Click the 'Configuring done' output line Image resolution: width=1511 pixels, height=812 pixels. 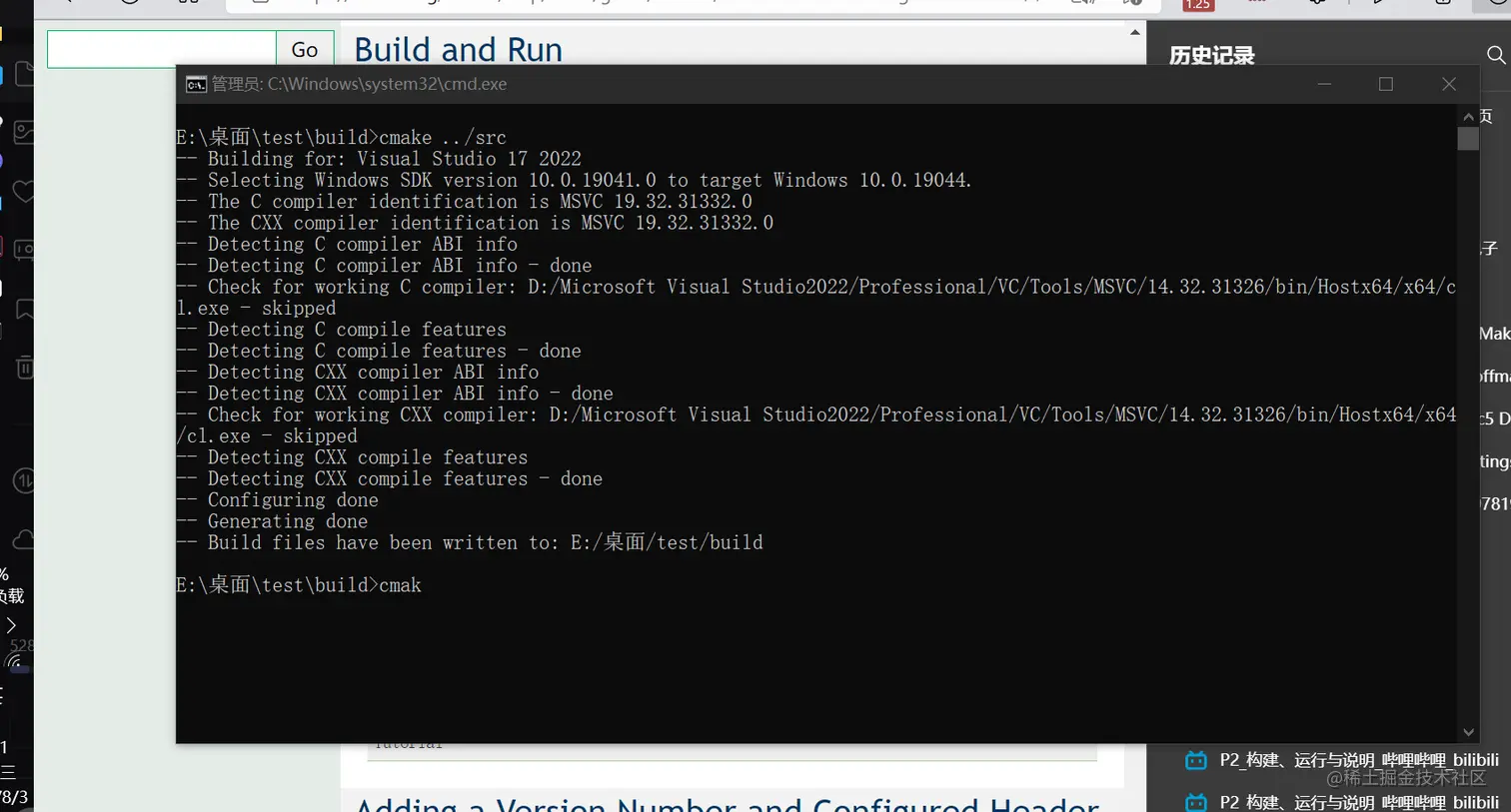pyautogui.click(x=278, y=500)
